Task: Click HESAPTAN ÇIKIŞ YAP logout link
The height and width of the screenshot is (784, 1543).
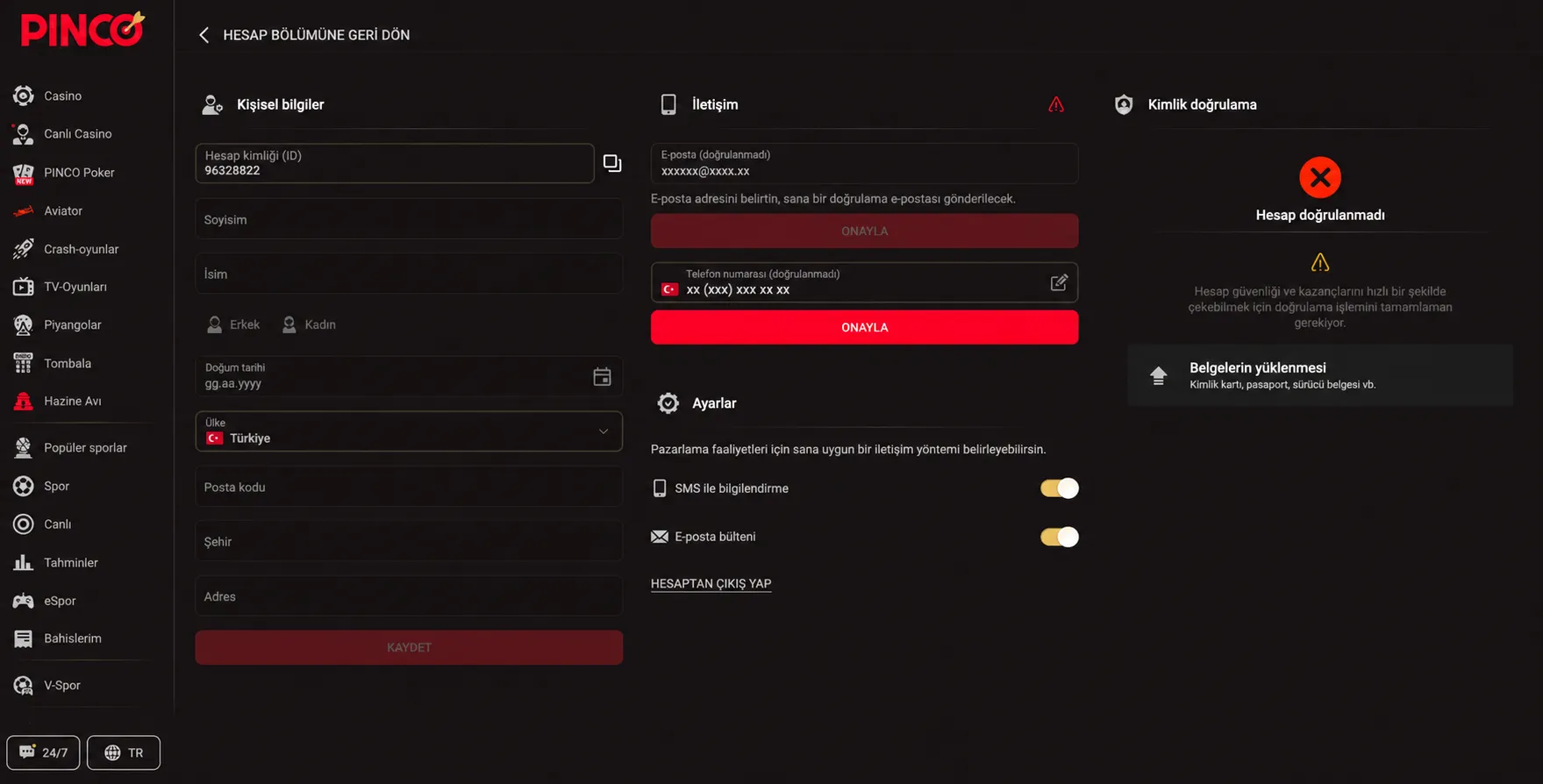Action: point(711,583)
